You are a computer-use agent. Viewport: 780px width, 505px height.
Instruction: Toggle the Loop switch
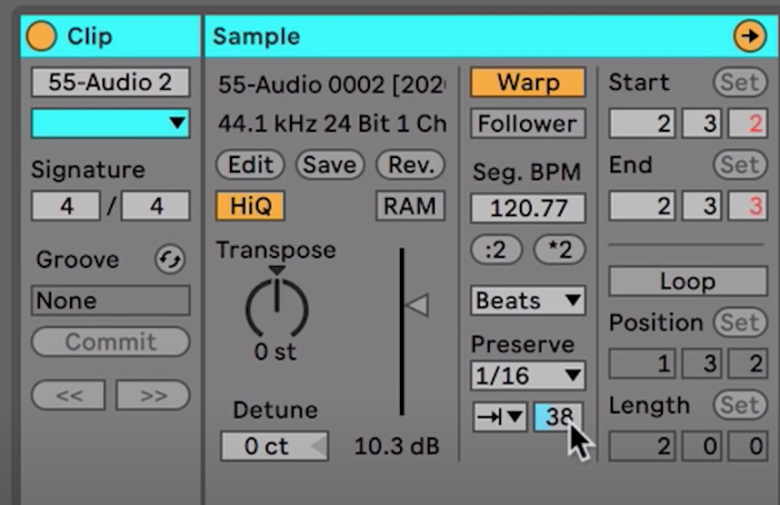pyautogui.click(x=688, y=281)
